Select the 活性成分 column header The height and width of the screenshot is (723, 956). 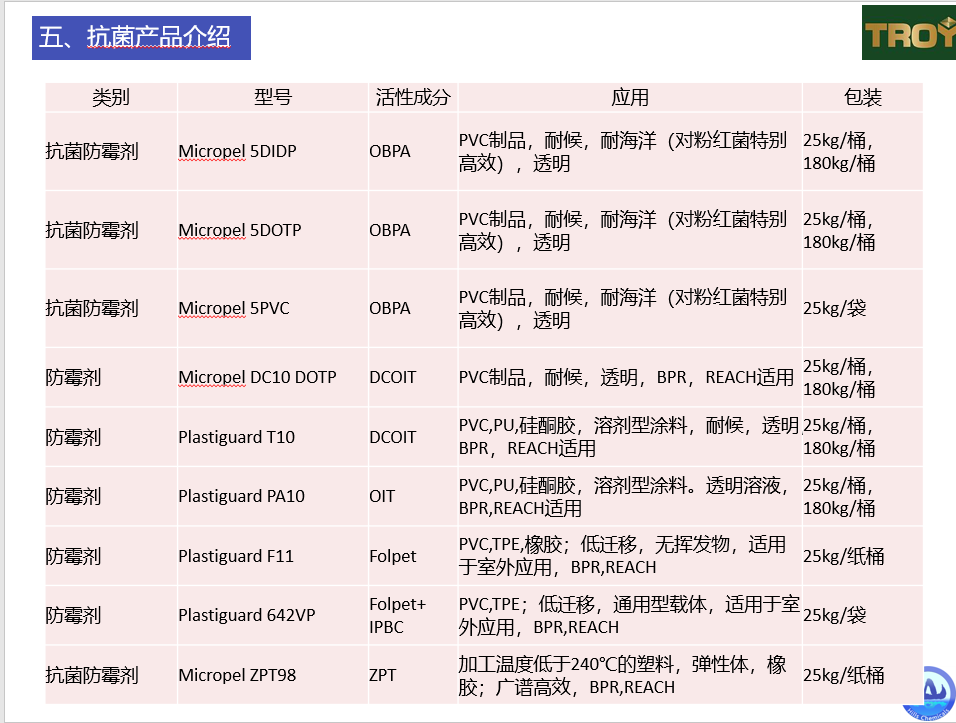[x=413, y=97]
